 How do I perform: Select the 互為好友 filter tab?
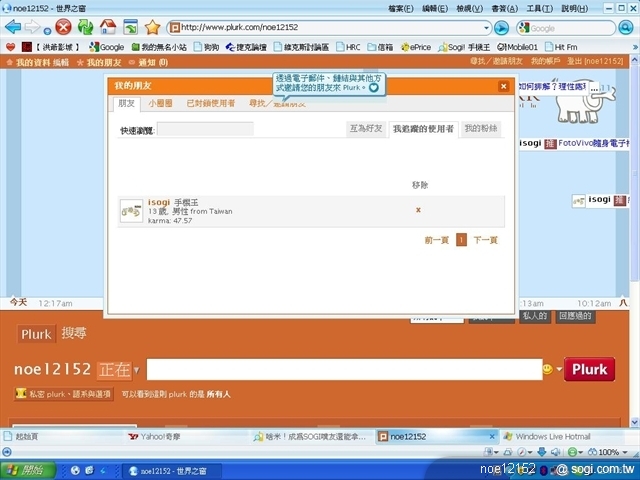[364, 129]
